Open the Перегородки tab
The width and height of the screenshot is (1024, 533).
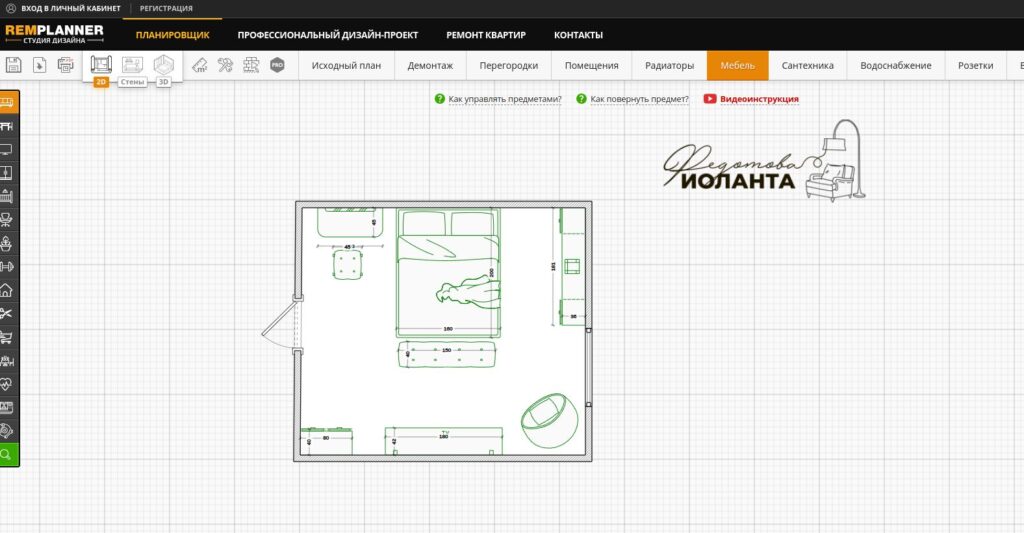509,65
